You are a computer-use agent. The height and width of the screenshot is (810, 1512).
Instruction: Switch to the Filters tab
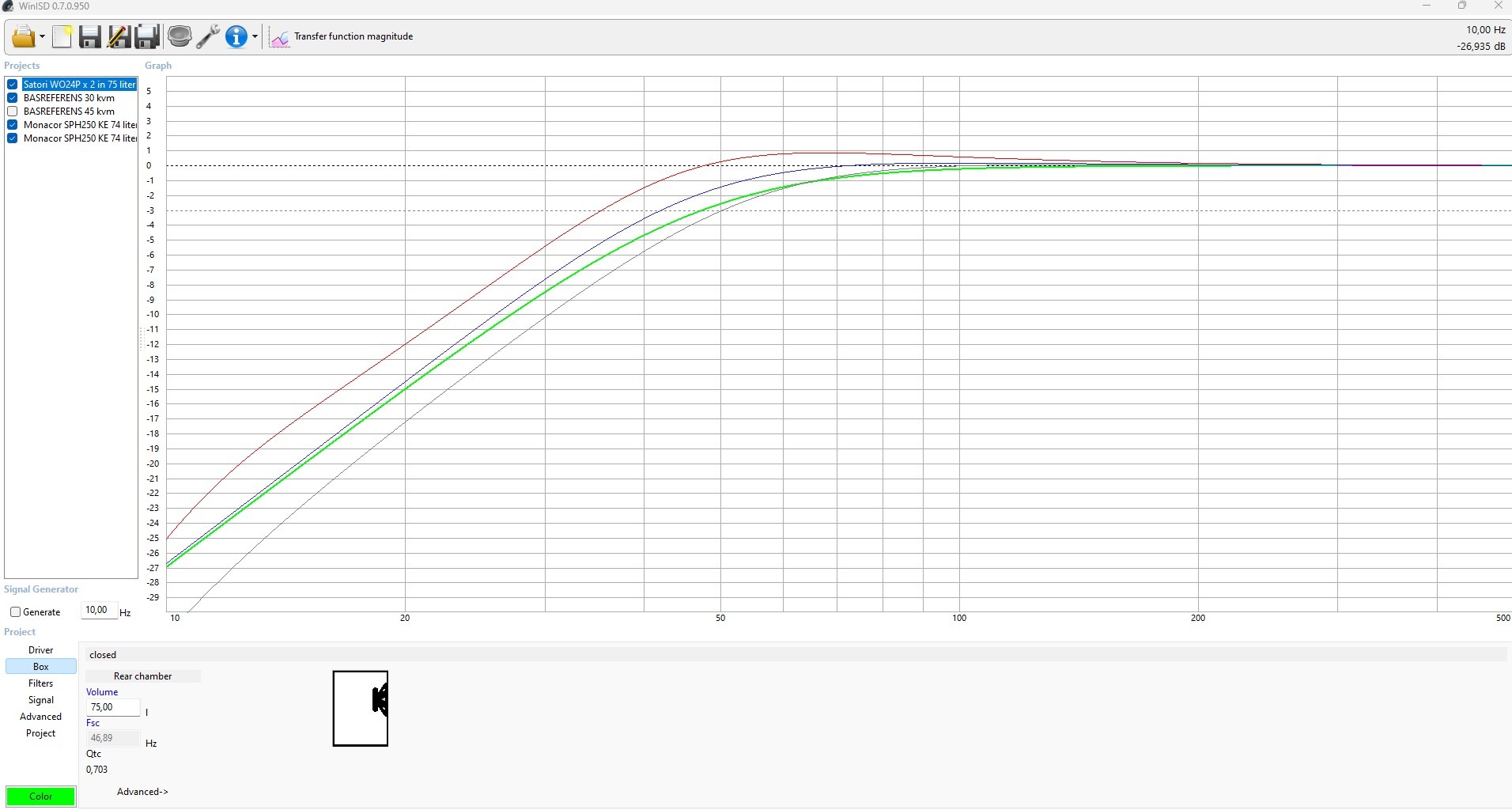coord(41,683)
